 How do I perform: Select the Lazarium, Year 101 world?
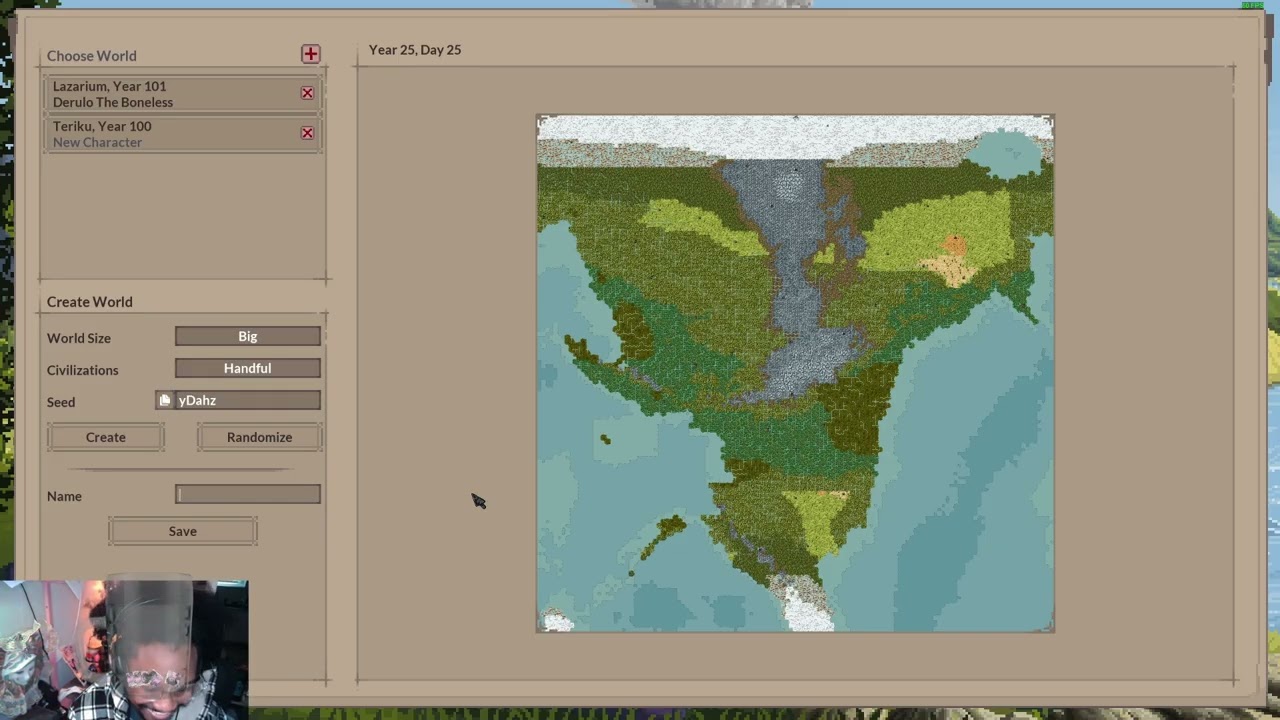coord(182,94)
